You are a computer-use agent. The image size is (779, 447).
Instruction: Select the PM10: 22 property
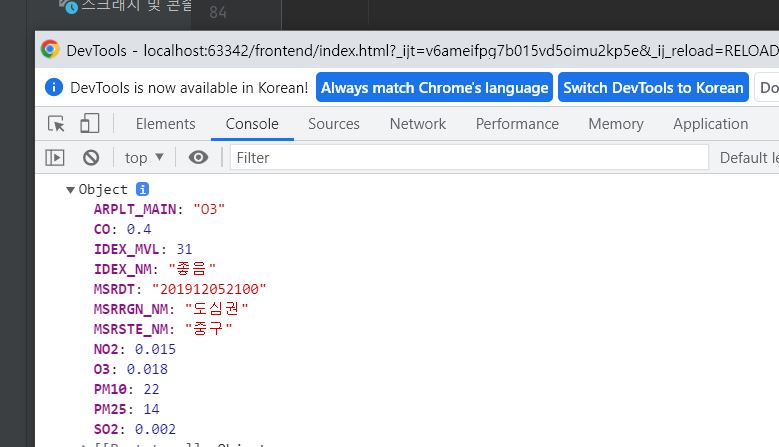click(x=126, y=389)
